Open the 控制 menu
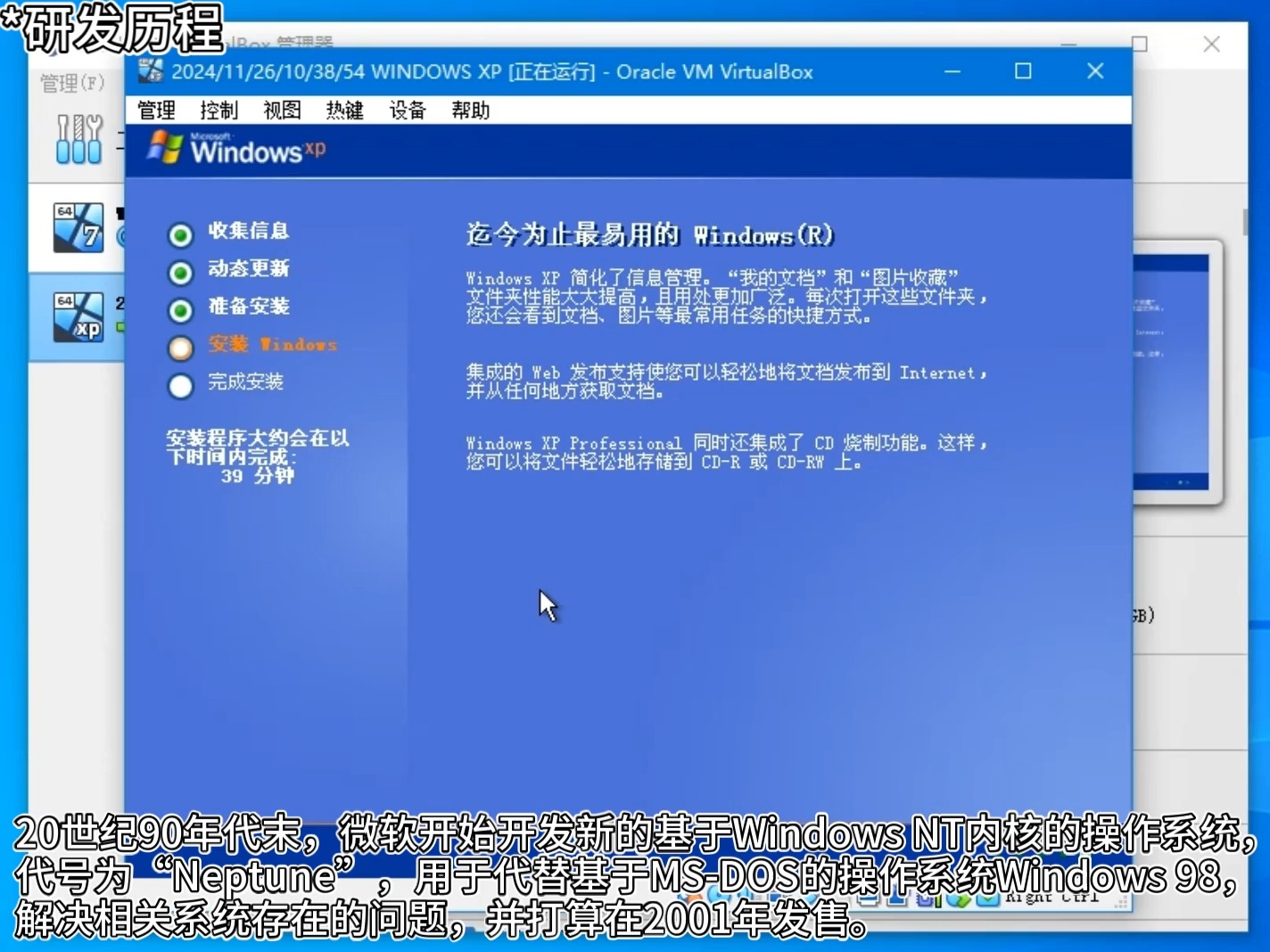The height and width of the screenshot is (952, 1270). click(219, 111)
